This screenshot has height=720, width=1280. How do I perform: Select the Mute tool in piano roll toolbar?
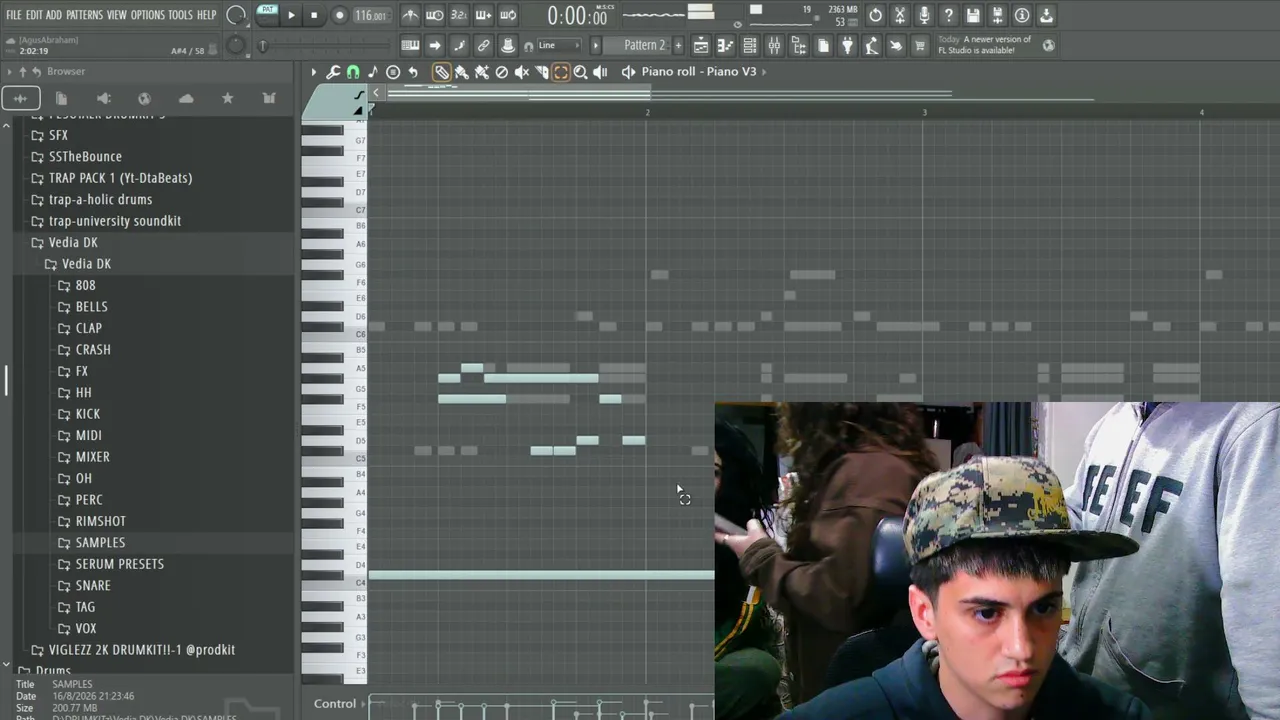click(x=521, y=72)
